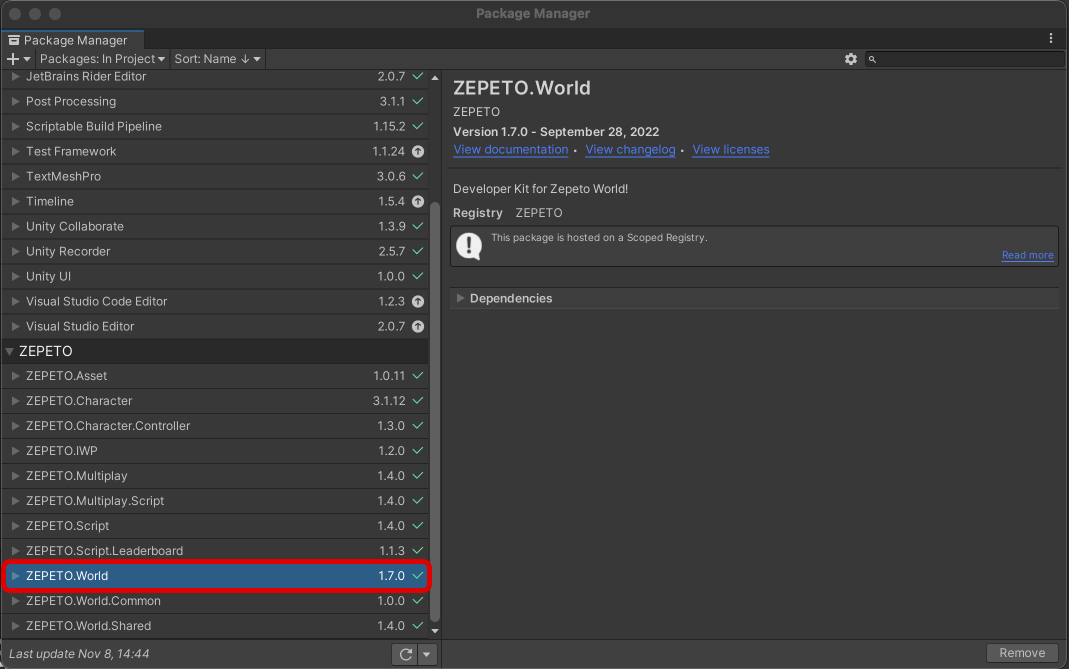Screen dimensions: 1069x669
Task: Select the ZEPETO.World.Common package
Action: pyautogui.click(x=215, y=601)
